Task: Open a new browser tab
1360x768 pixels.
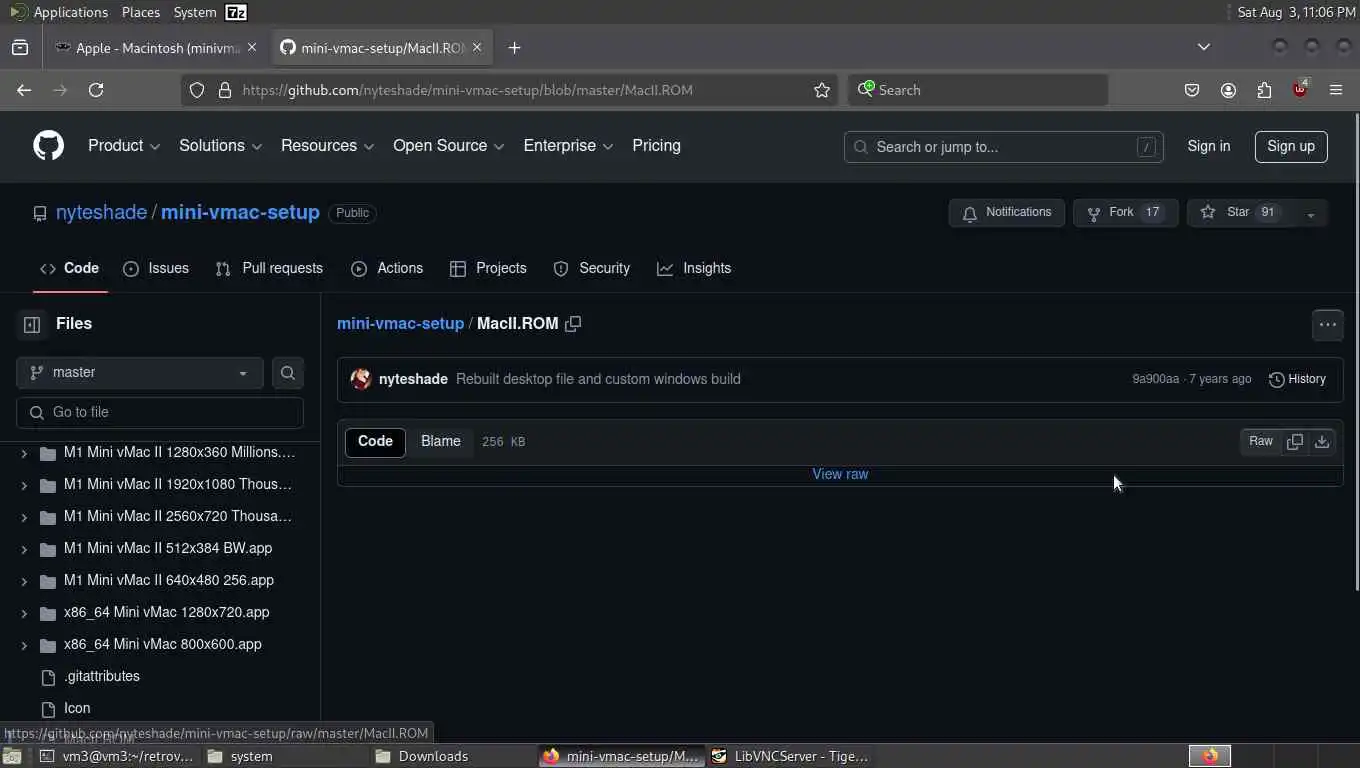Action: coord(514,47)
